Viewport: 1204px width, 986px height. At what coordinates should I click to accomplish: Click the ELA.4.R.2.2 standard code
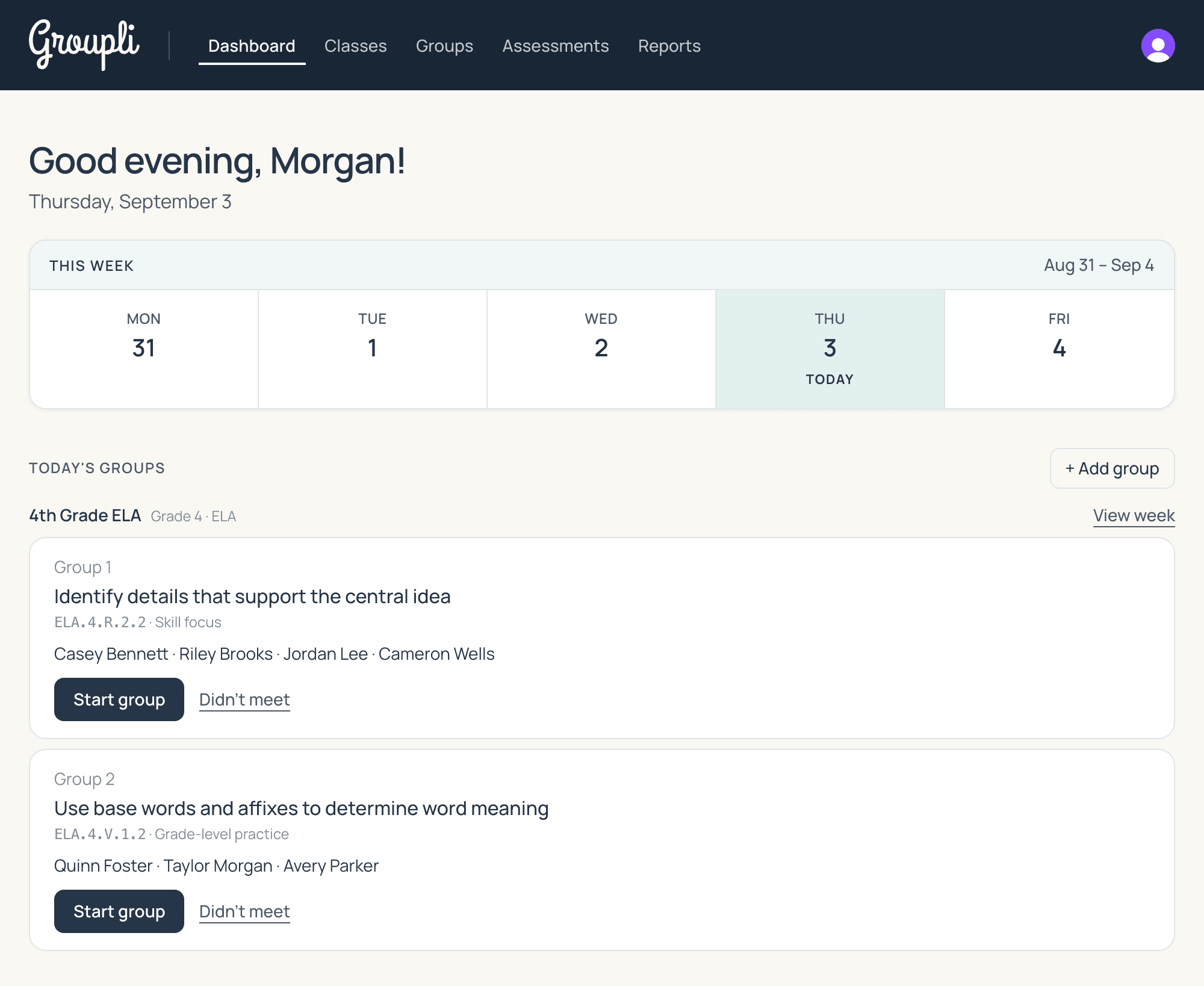tap(100, 622)
